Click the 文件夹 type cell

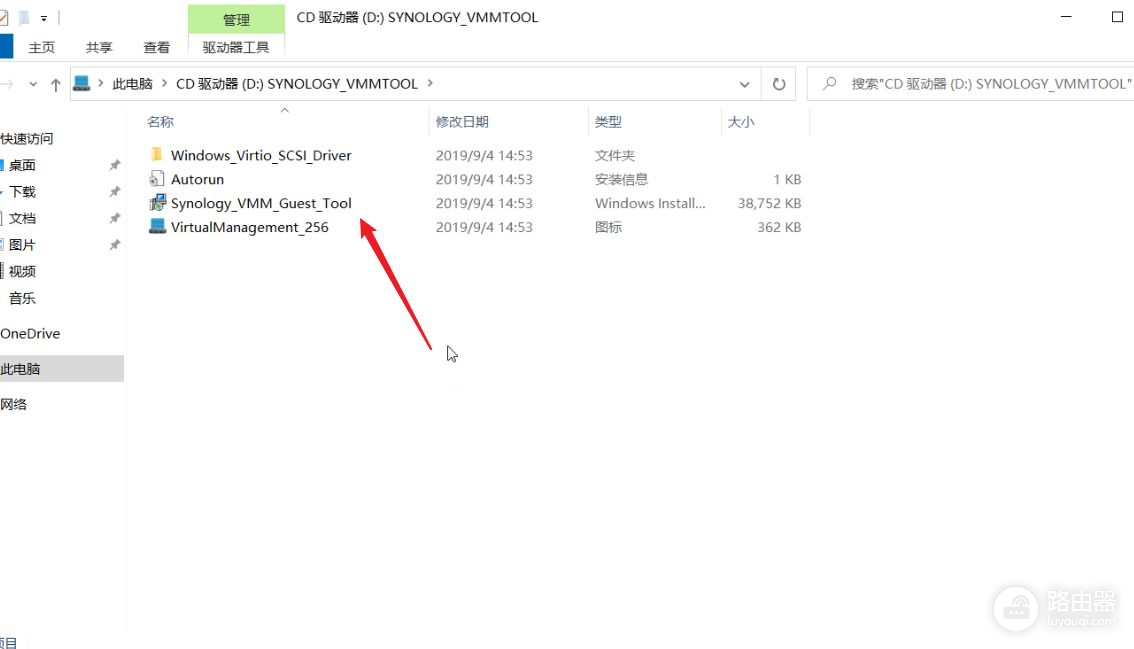[x=615, y=155]
